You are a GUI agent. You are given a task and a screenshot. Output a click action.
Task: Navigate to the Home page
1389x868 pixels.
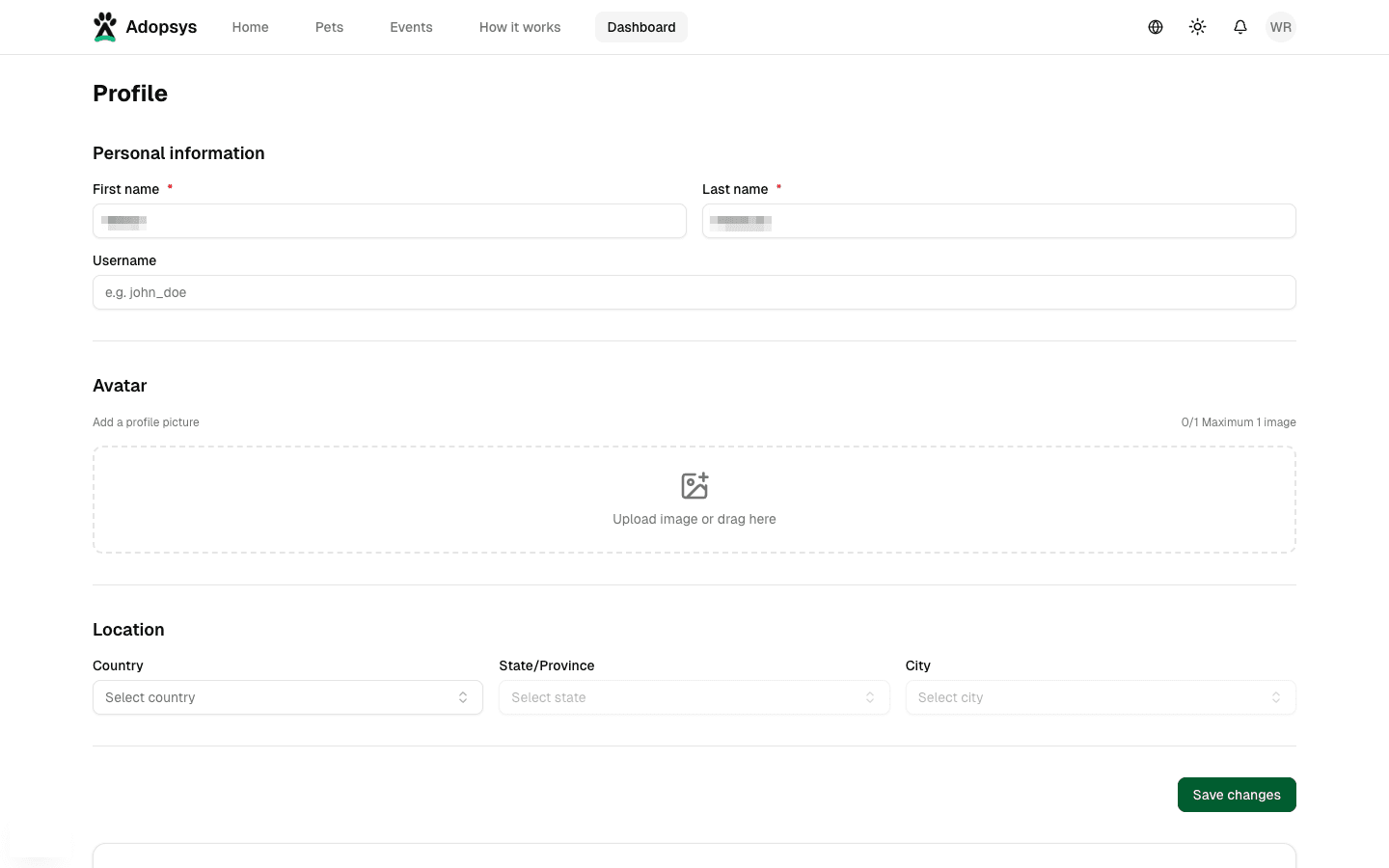tap(250, 27)
